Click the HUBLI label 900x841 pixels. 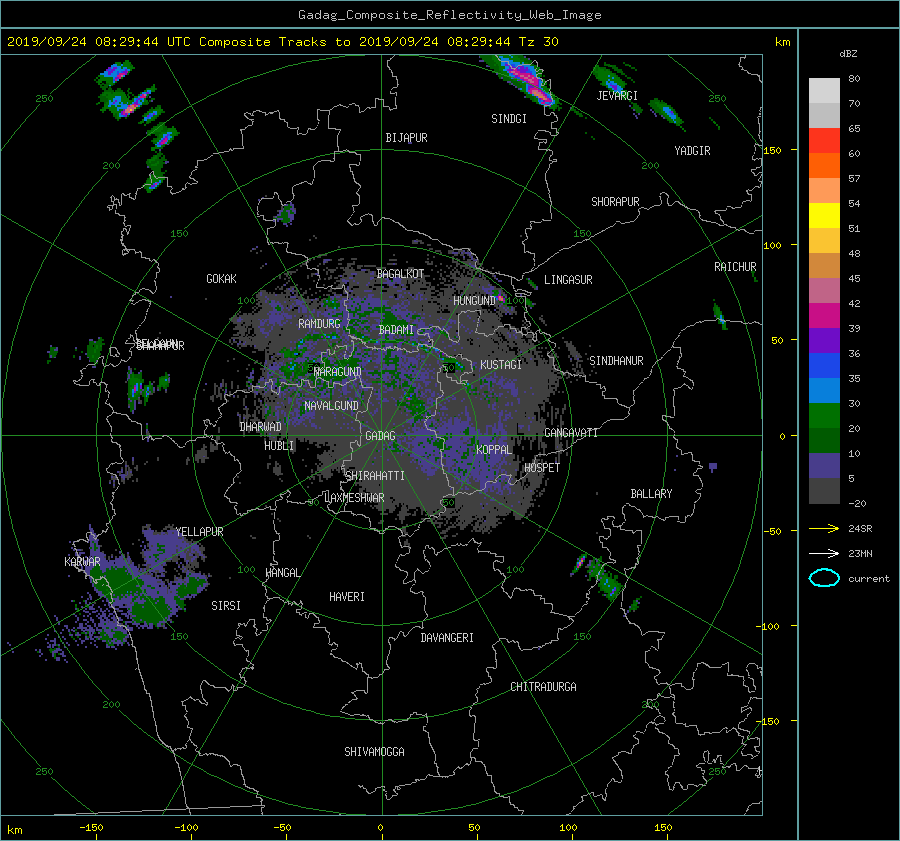pyautogui.click(x=279, y=446)
